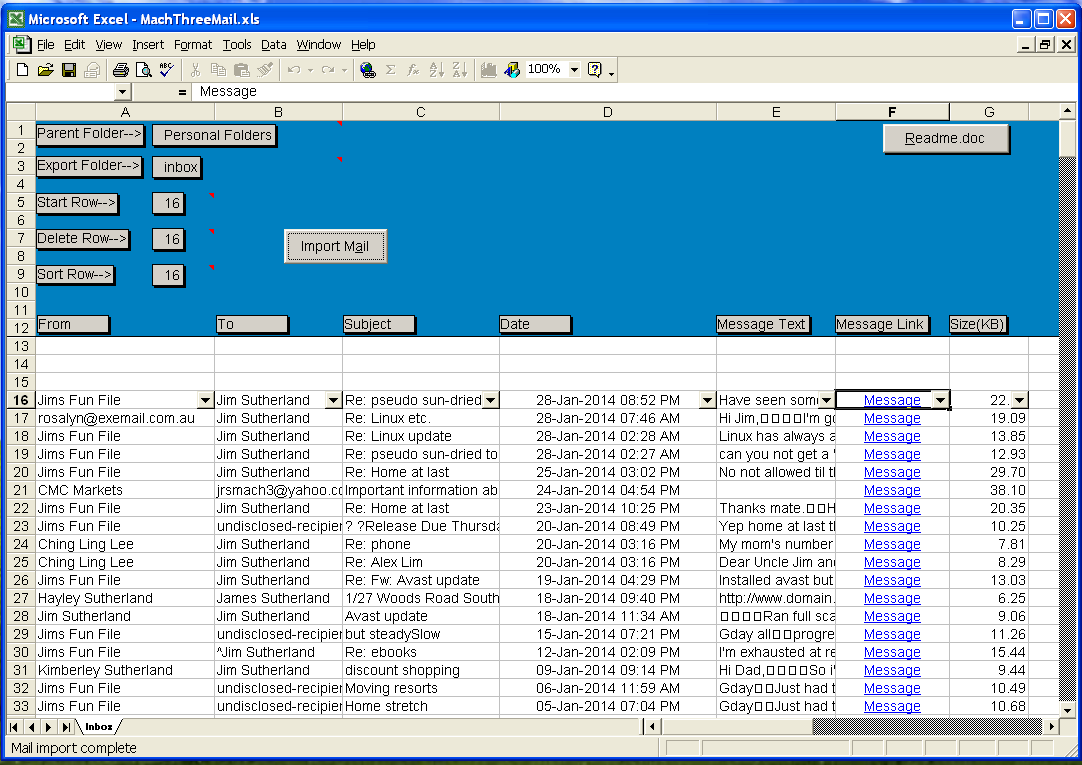Open the Message Link filter dropdown in row 16

(940, 400)
